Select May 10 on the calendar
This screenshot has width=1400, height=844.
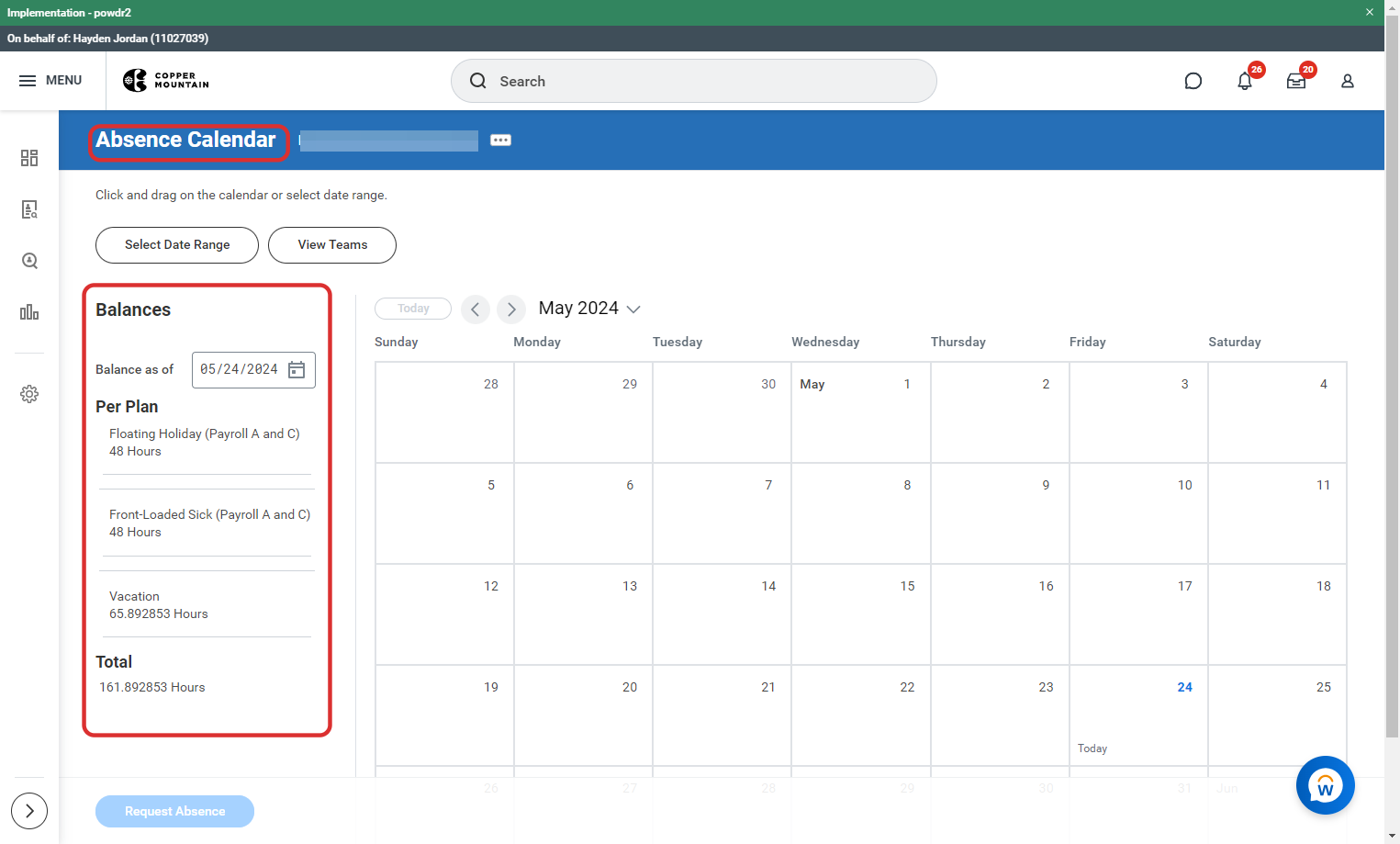(1138, 513)
